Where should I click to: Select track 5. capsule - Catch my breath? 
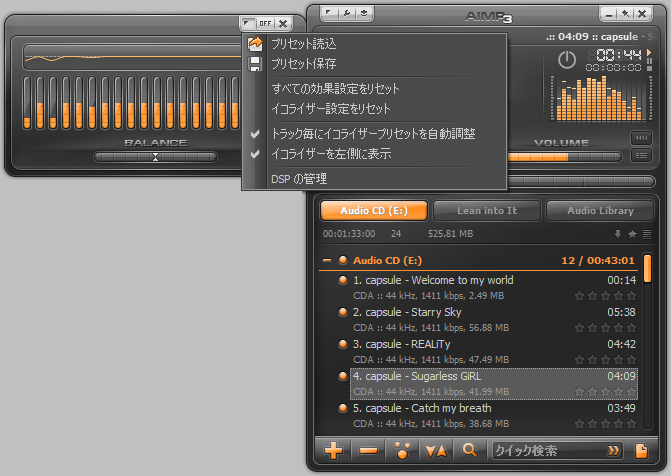pyautogui.click(x=494, y=416)
